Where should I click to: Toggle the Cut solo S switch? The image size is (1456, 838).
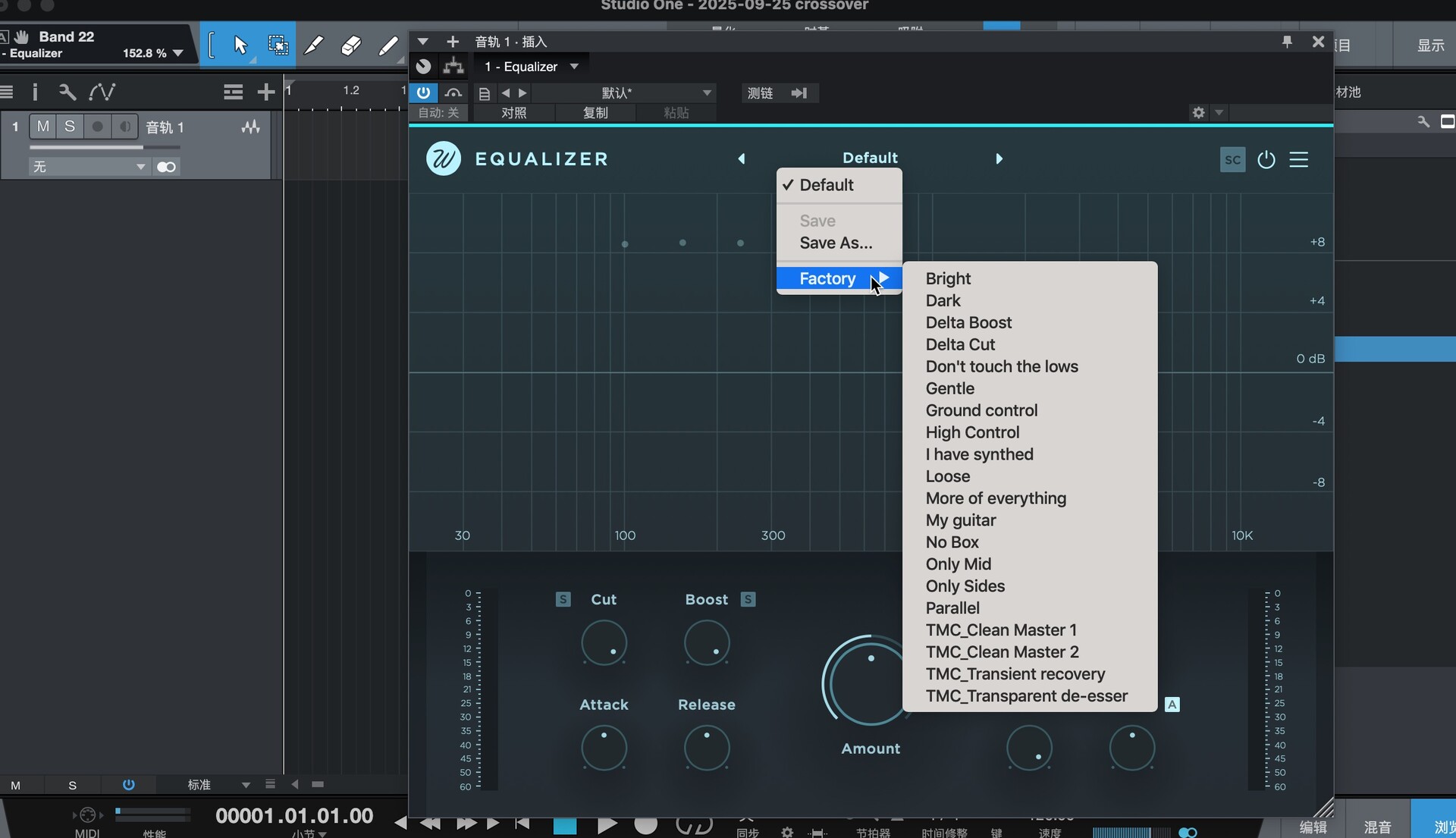click(x=563, y=599)
